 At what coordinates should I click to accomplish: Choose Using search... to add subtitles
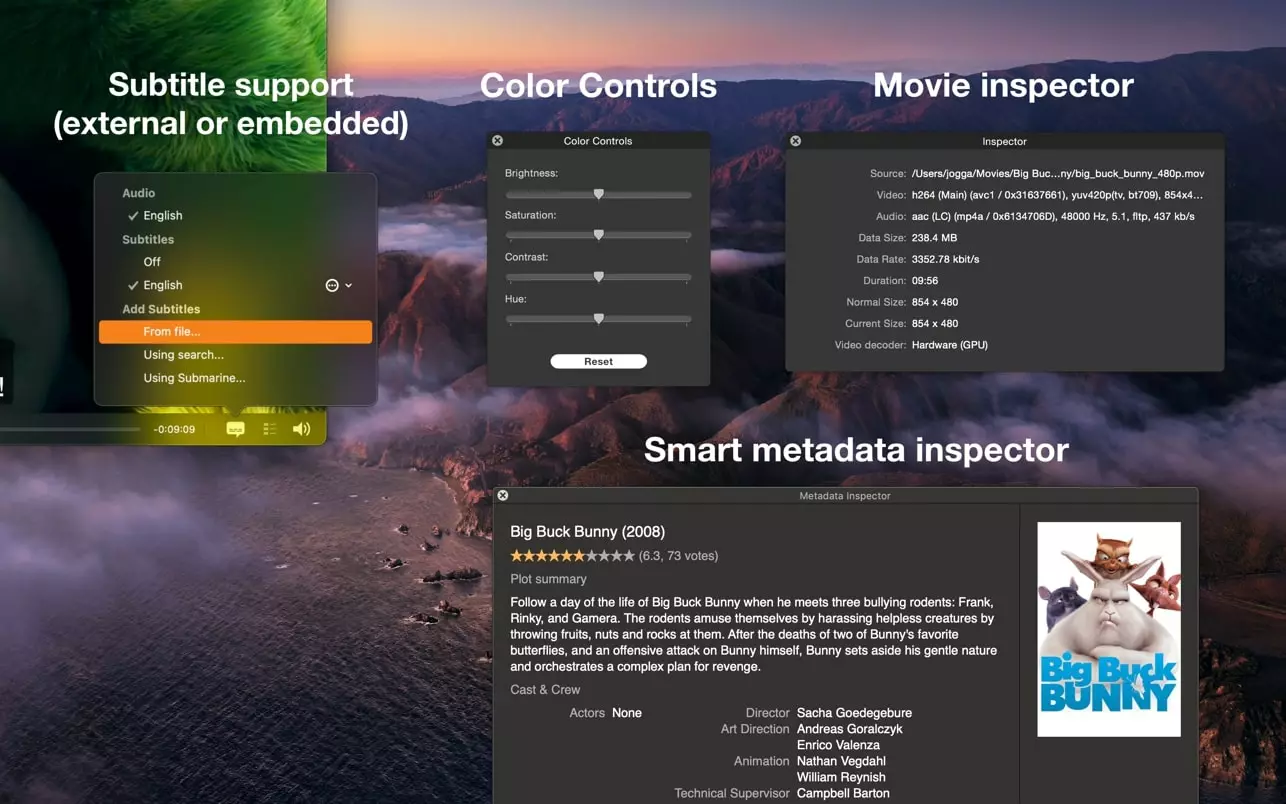coord(183,355)
